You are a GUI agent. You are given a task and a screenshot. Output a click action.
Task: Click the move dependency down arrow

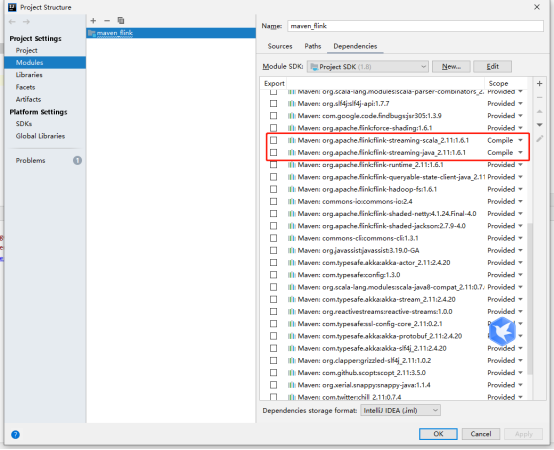[539, 125]
